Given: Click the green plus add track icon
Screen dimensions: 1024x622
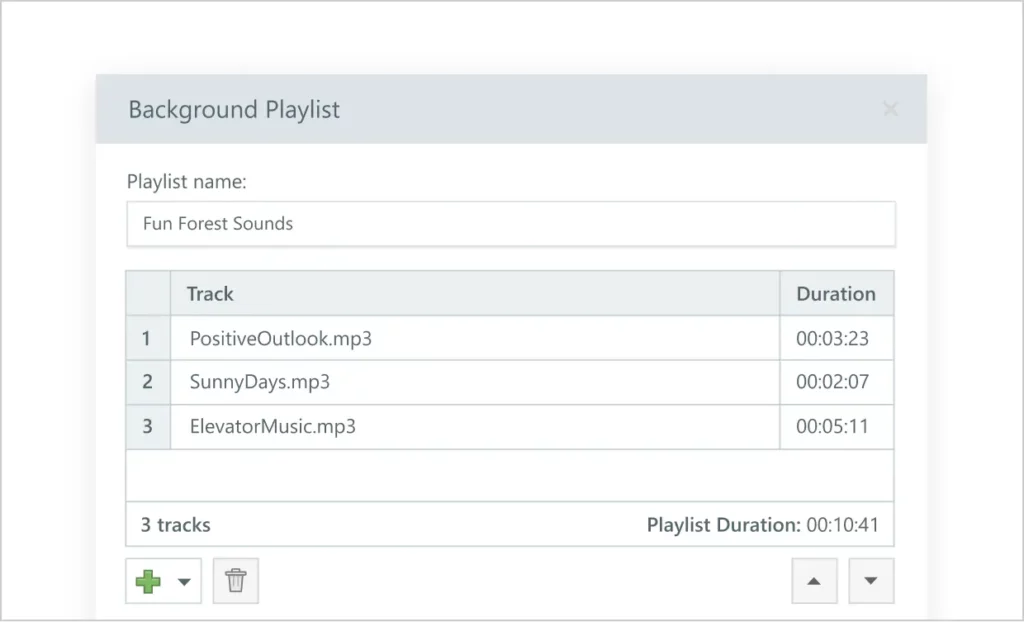Looking at the screenshot, I should (x=148, y=581).
